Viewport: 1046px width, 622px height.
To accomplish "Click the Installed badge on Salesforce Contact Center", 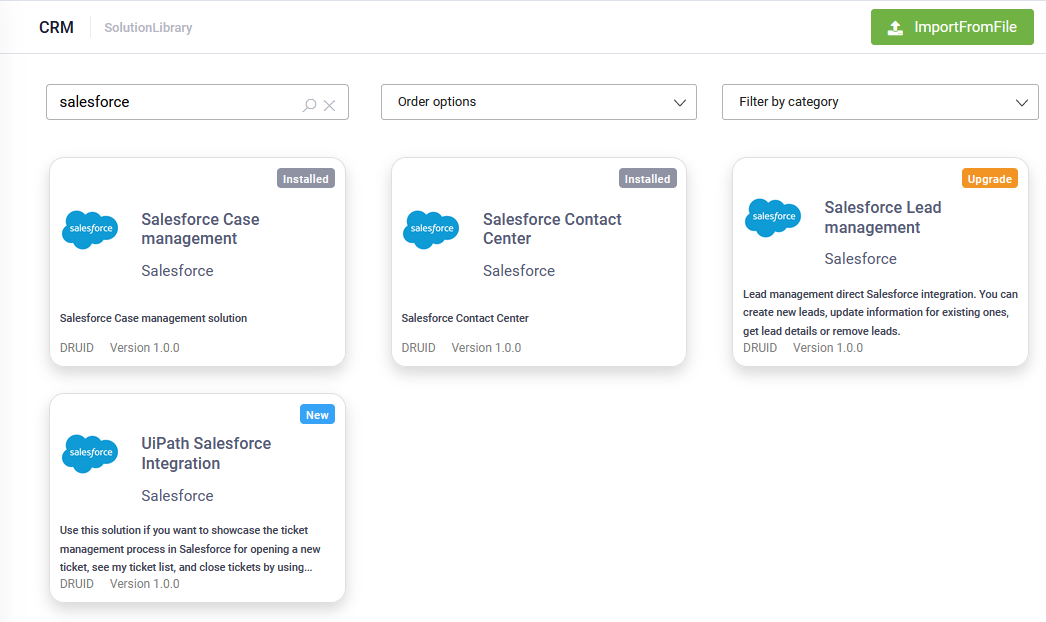I will pyautogui.click(x=647, y=178).
